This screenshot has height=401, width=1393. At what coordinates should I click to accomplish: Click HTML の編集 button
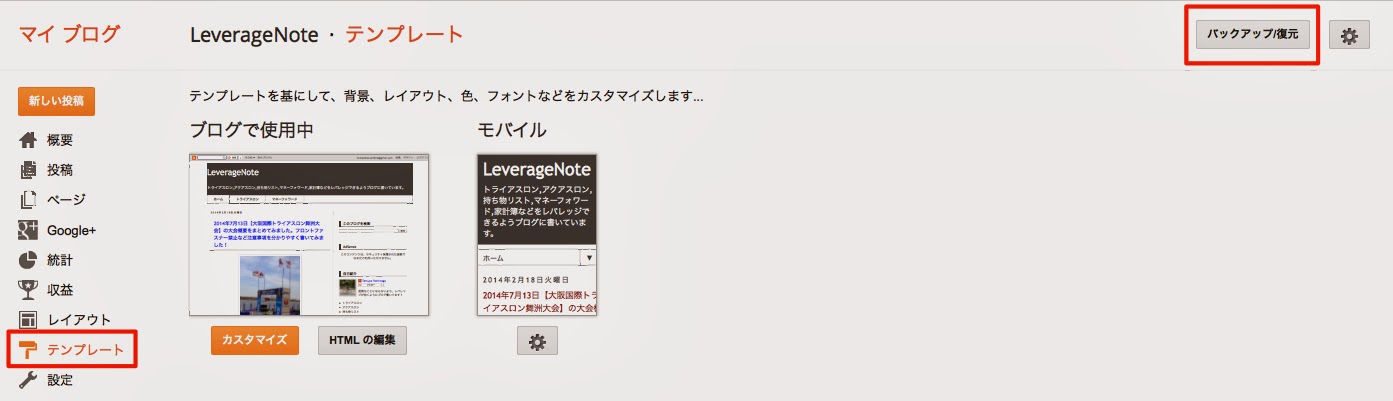(x=362, y=340)
